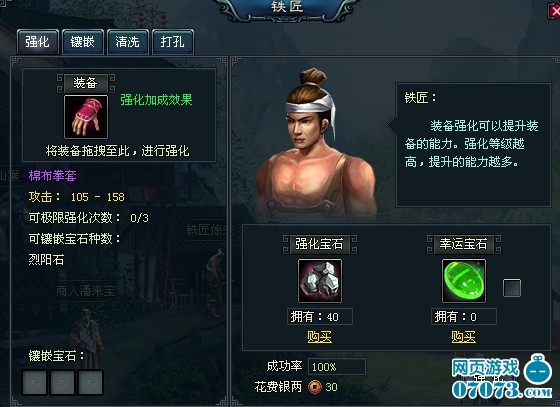The image size is (560, 407).
Task: Click the first empty gem socket slot
Action: coord(35,382)
